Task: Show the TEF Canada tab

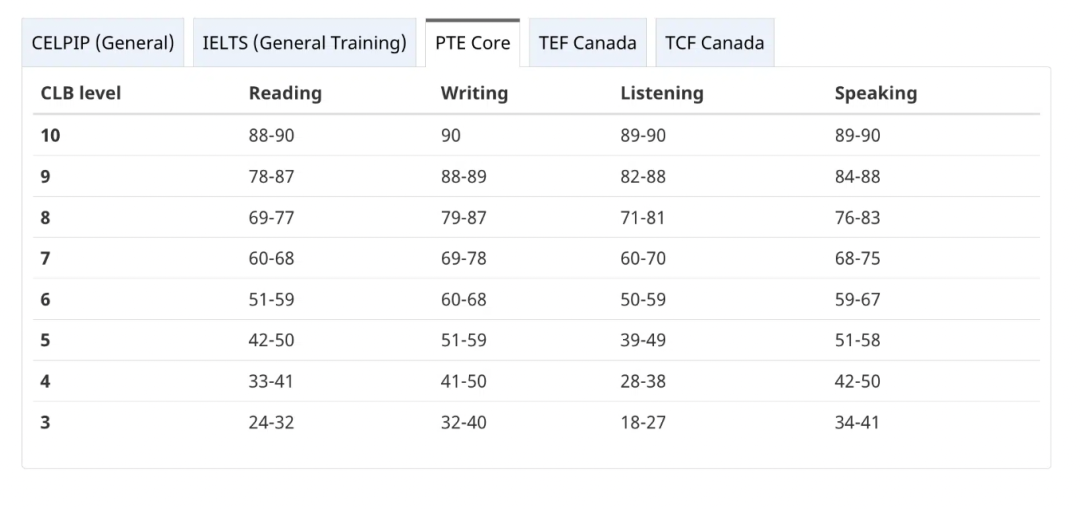Action: tap(587, 43)
